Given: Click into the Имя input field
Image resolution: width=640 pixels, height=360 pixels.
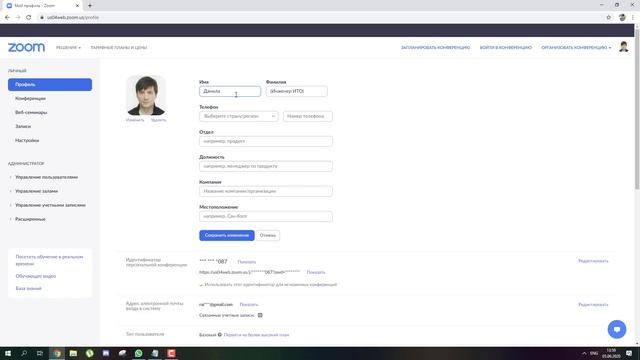Looking at the screenshot, I should 230,91.
